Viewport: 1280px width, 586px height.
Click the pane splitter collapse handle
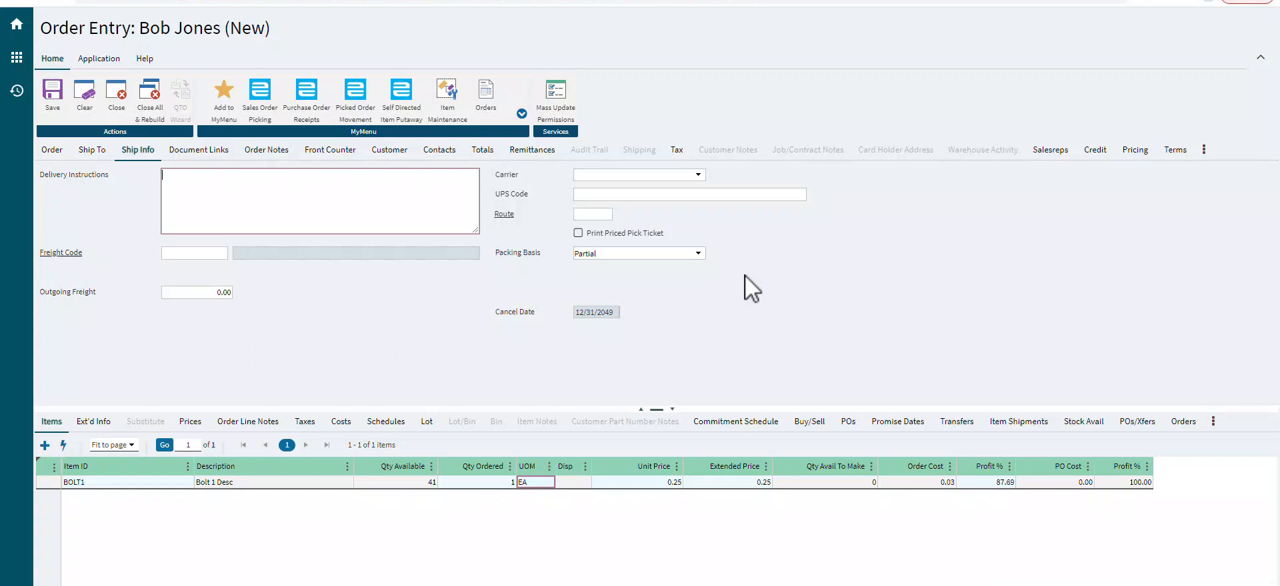pyautogui.click(x=656, y=409)
